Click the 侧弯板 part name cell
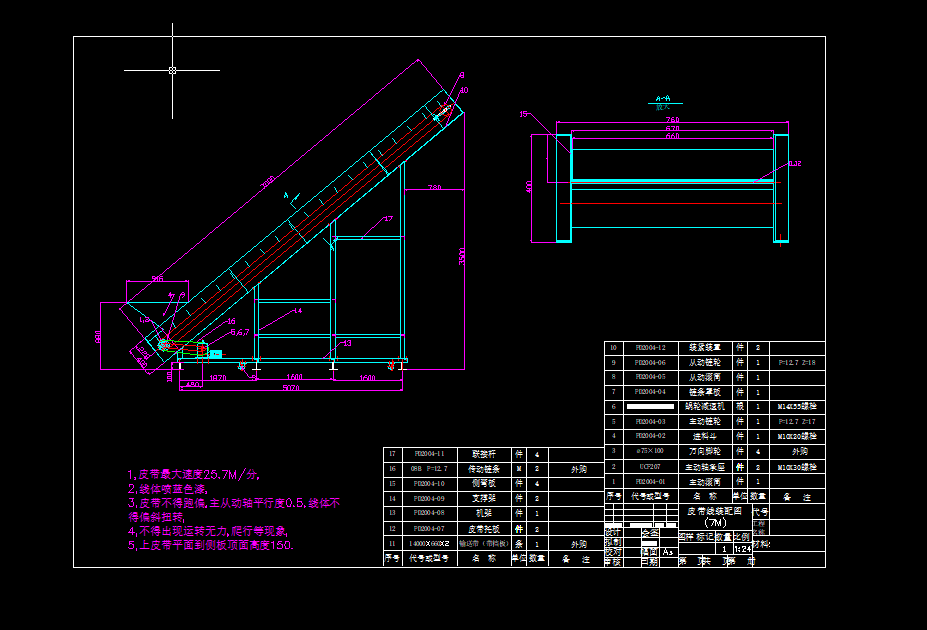 click(484, 483)
